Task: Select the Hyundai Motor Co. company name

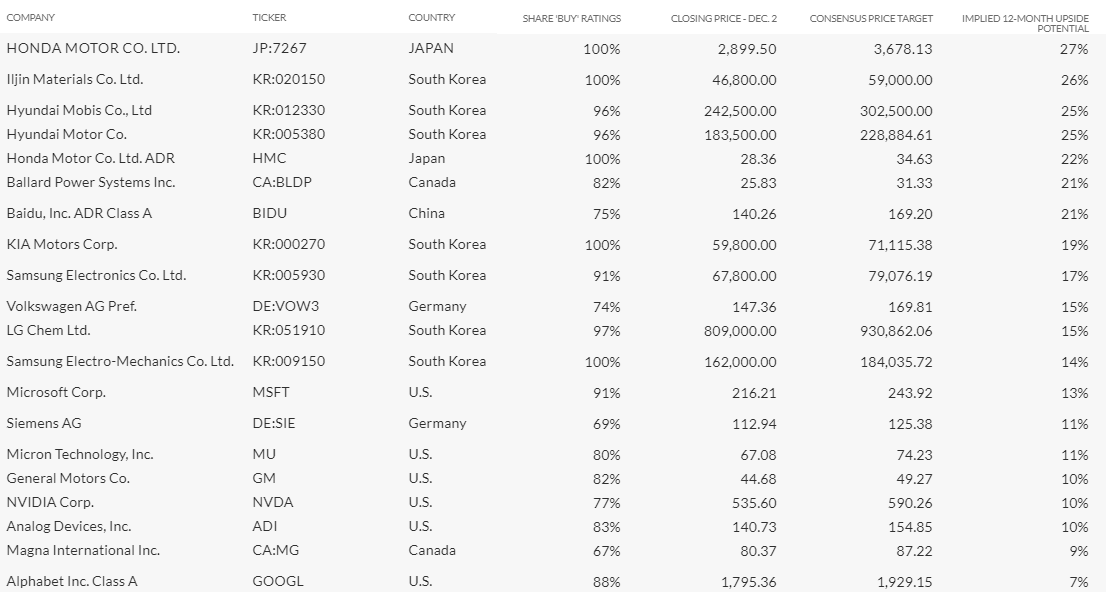Action: click(x=66, y=134)
